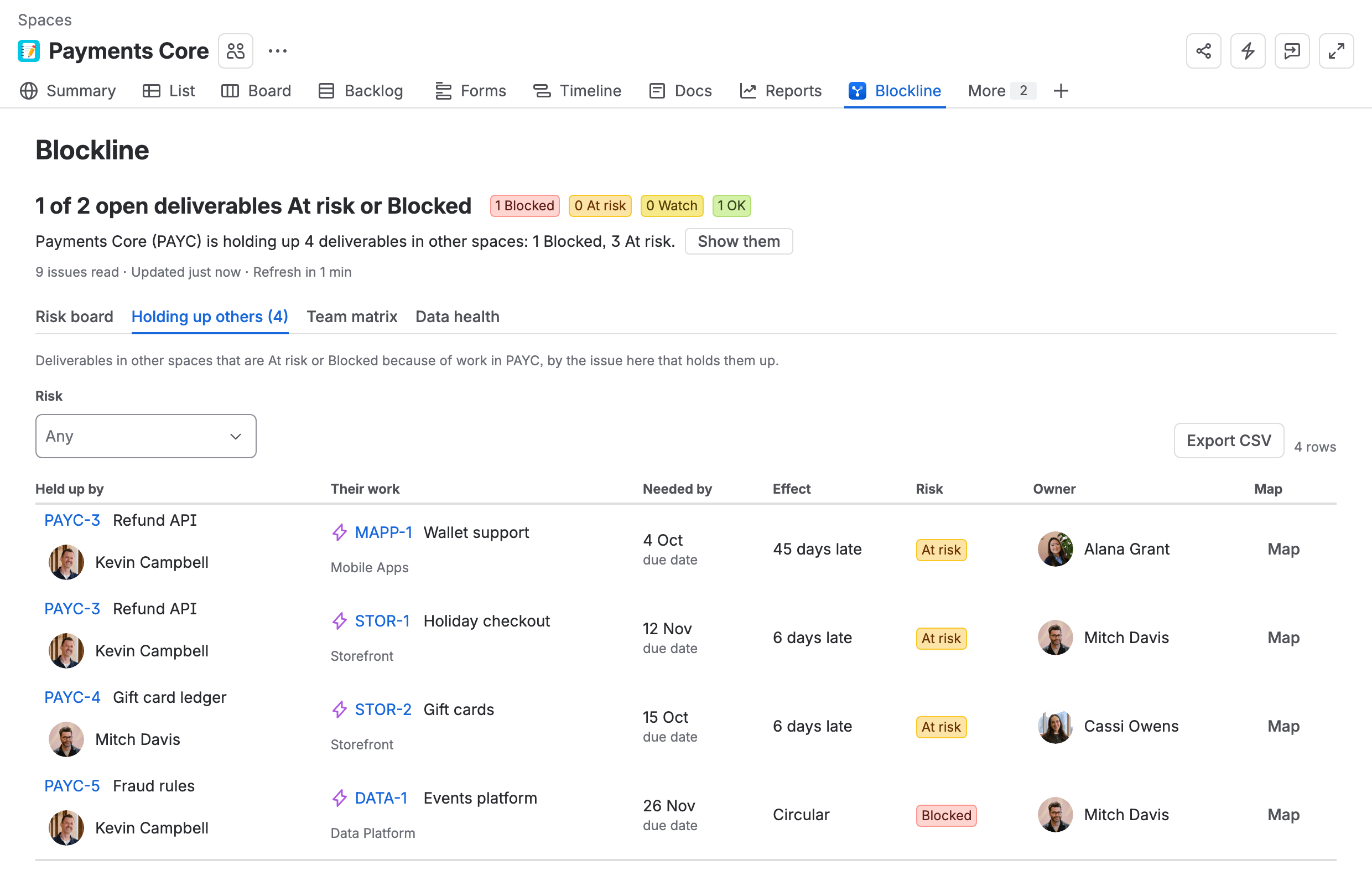Click the 'Needed by' column header
This screenshot has height=870, width=1372.
(x=677, y=489)
